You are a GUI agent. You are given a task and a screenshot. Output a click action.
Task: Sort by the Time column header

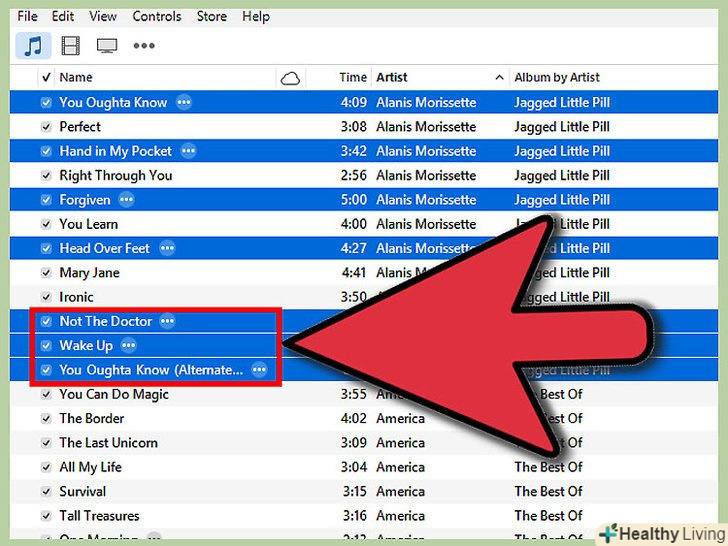click(353, 77)
